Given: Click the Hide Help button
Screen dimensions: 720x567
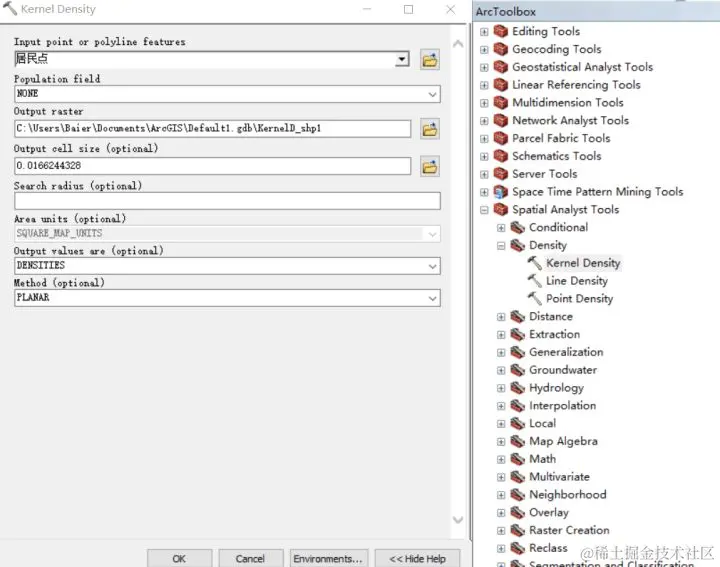Looking at the screenshot, I should 417,558.
